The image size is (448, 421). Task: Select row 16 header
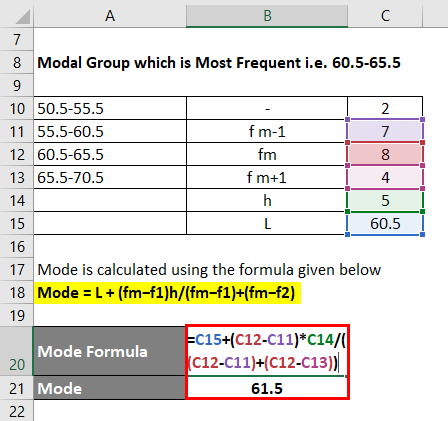point(17,246)
